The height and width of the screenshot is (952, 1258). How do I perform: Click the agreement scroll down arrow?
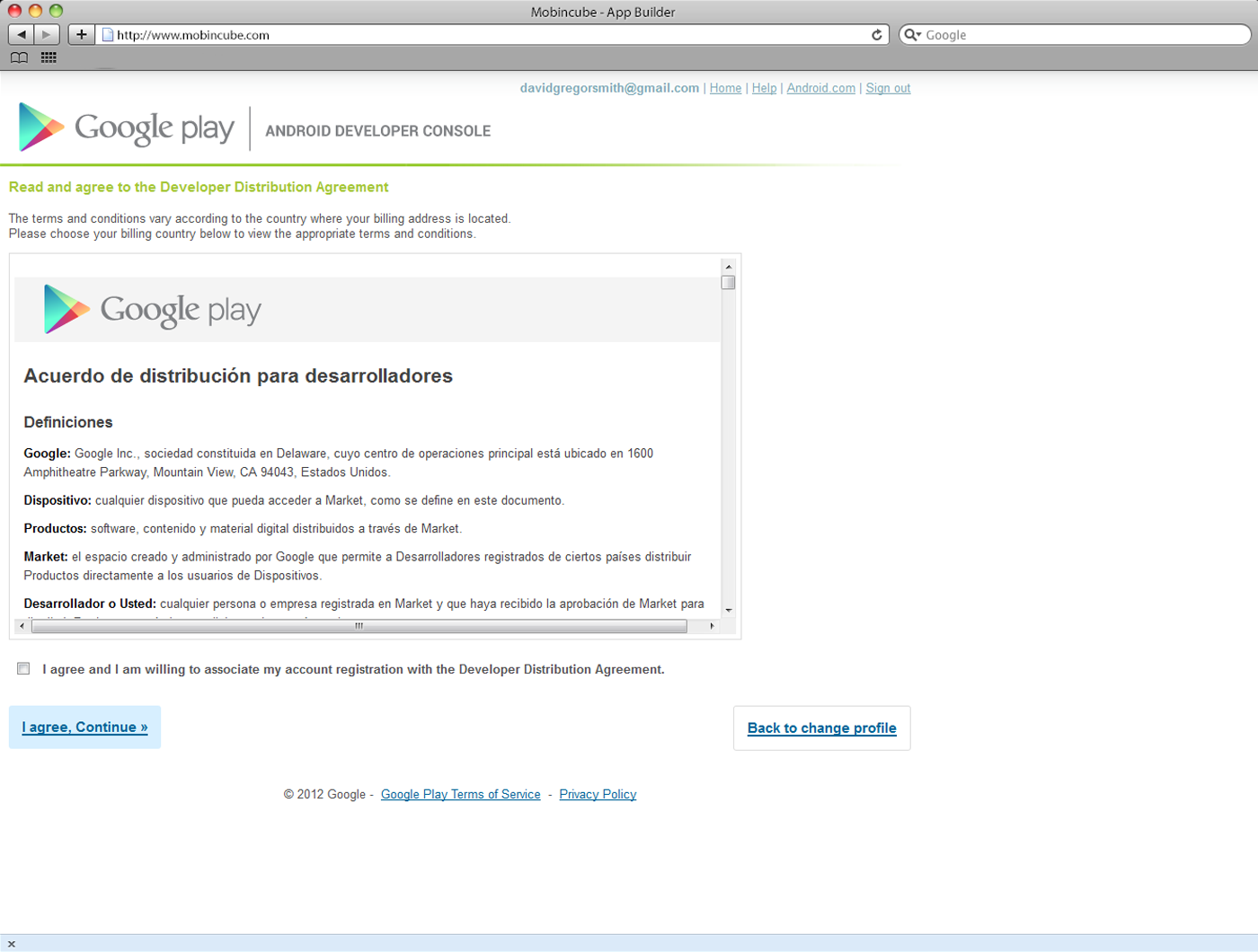pyautogui.click(x=728, y=610)
